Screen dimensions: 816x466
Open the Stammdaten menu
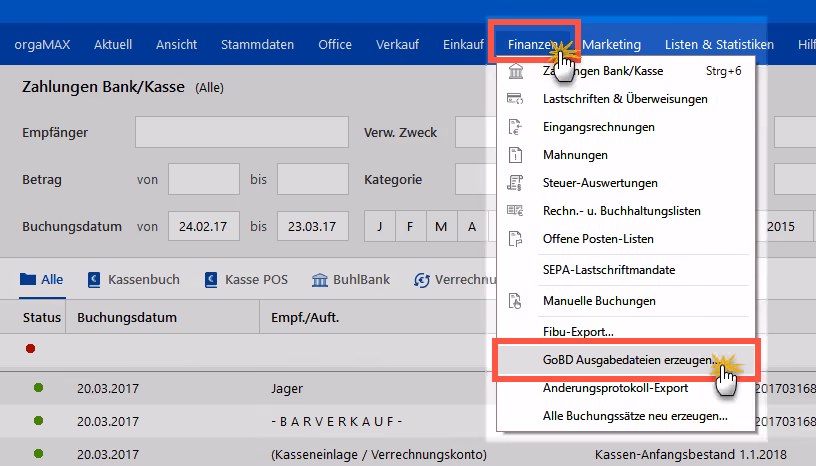click(x=258, y=45)
